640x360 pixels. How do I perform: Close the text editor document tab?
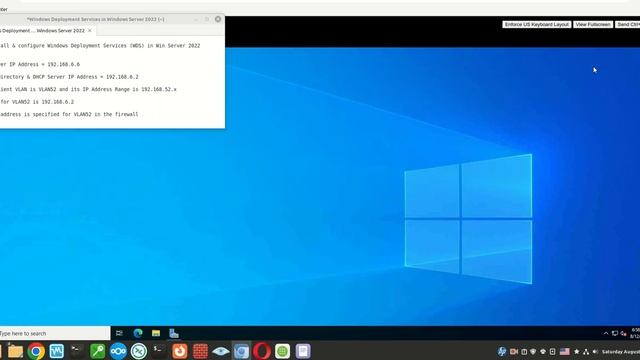[90, 31]
